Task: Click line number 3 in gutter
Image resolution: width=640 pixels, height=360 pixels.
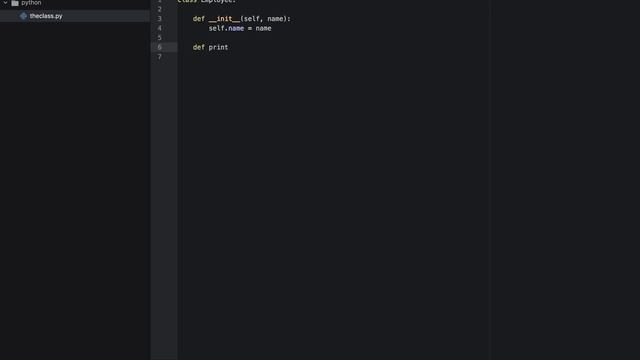Action: point(160,19)
